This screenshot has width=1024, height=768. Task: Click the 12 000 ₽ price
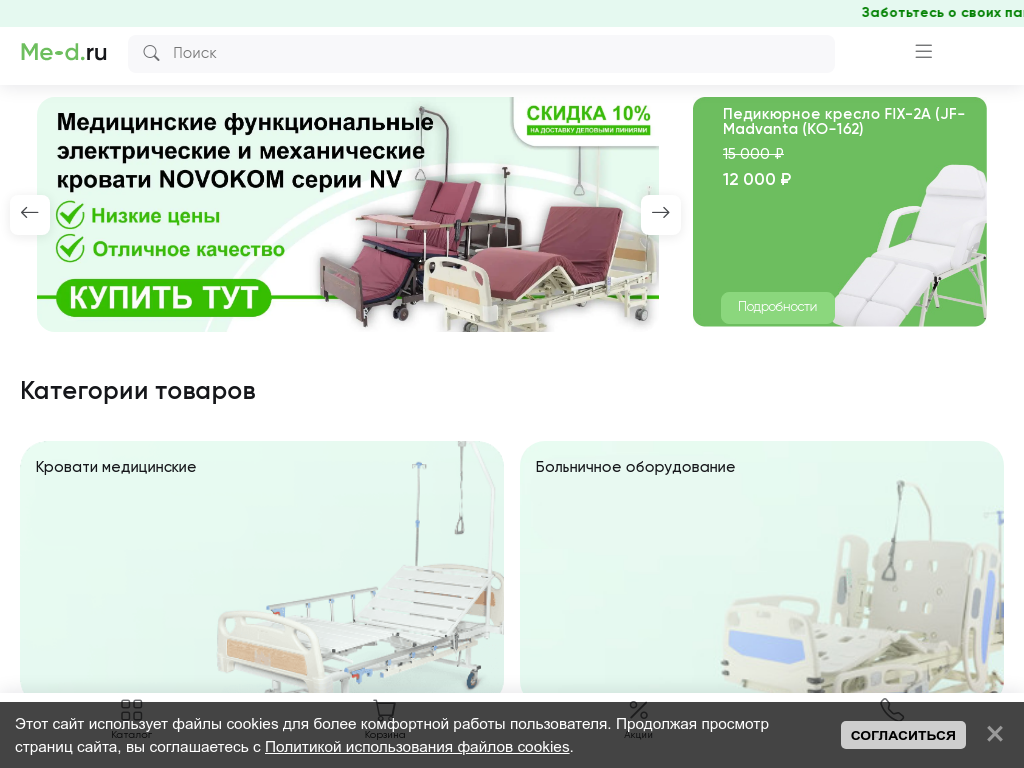pos(757,180)
